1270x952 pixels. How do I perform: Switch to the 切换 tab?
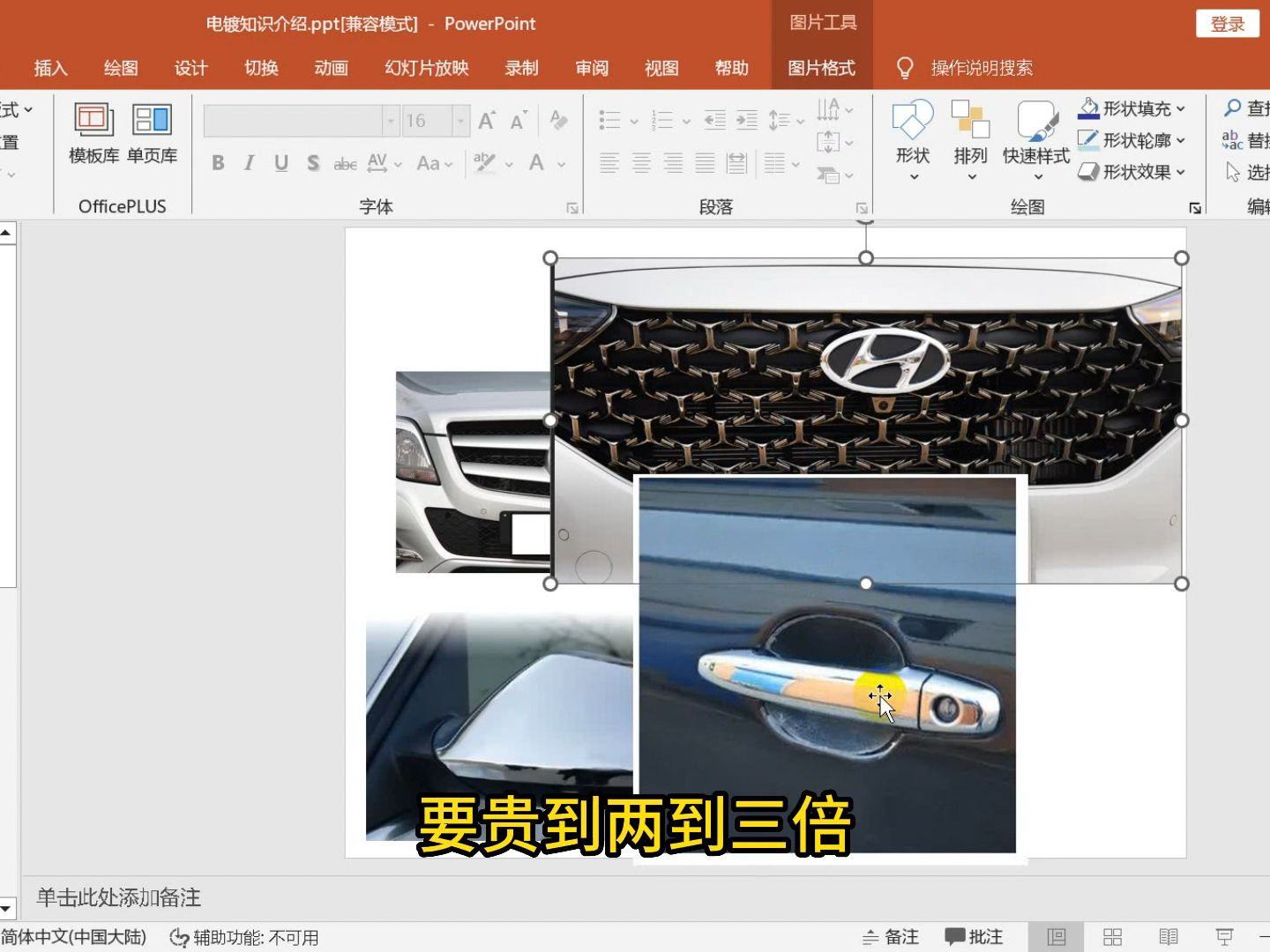(x=261, y=68)
